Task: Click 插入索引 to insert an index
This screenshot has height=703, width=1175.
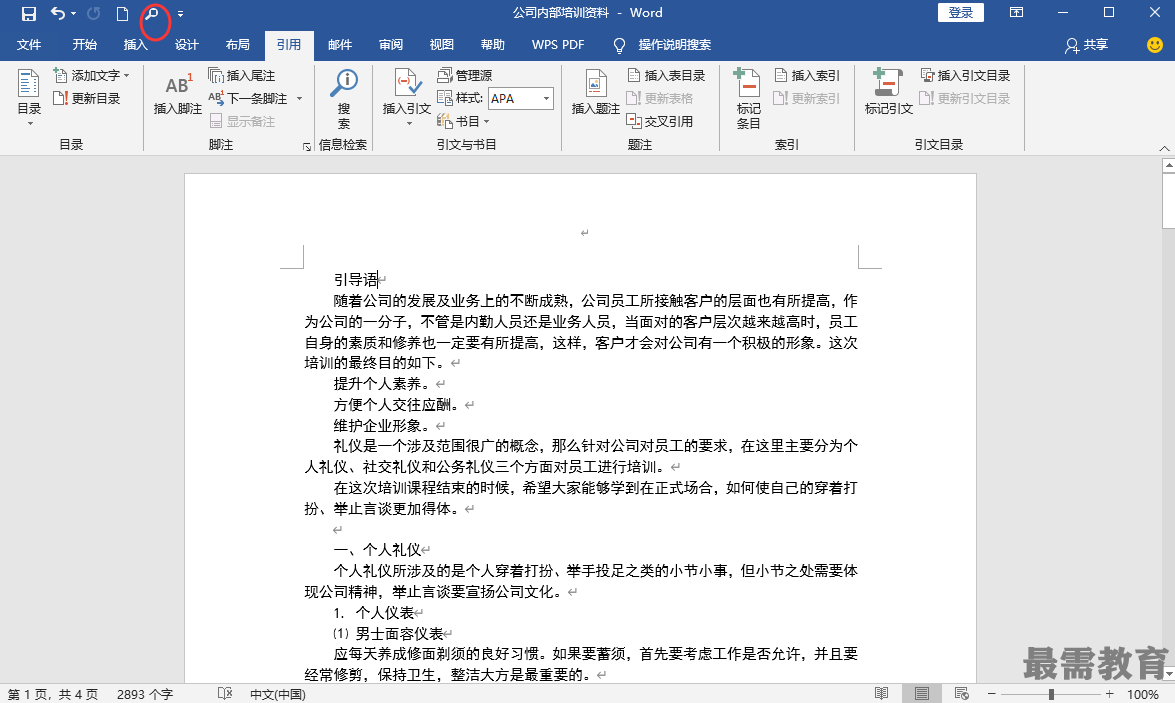Action: point(807,76)
